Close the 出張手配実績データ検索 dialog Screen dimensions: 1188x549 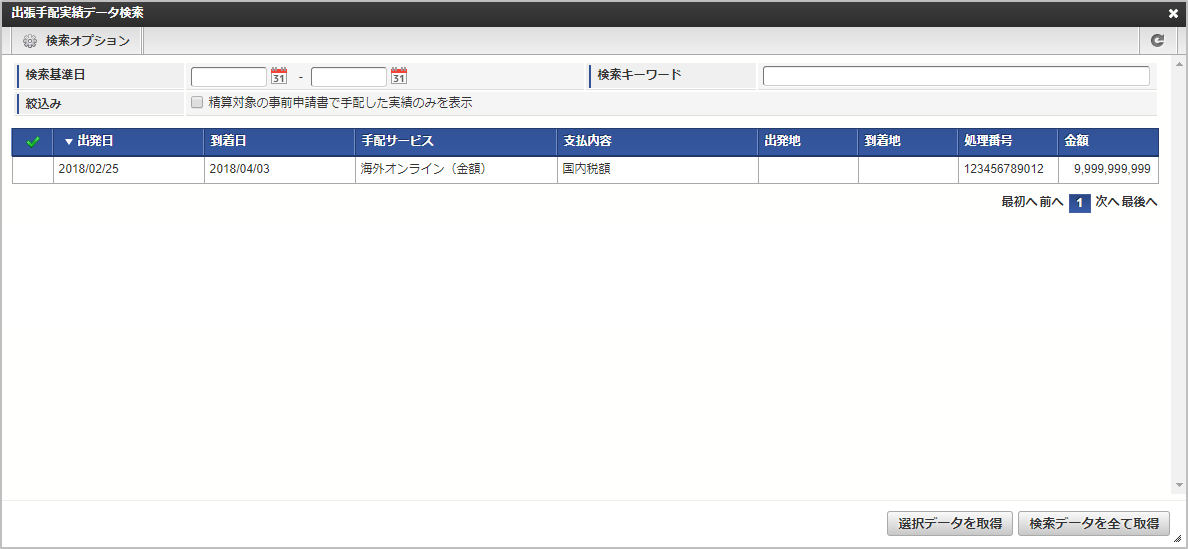(1173, 14)
